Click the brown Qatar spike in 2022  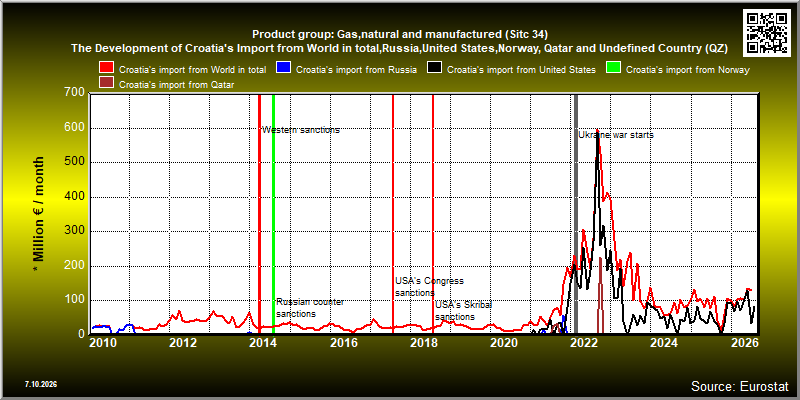click(601, 296)
